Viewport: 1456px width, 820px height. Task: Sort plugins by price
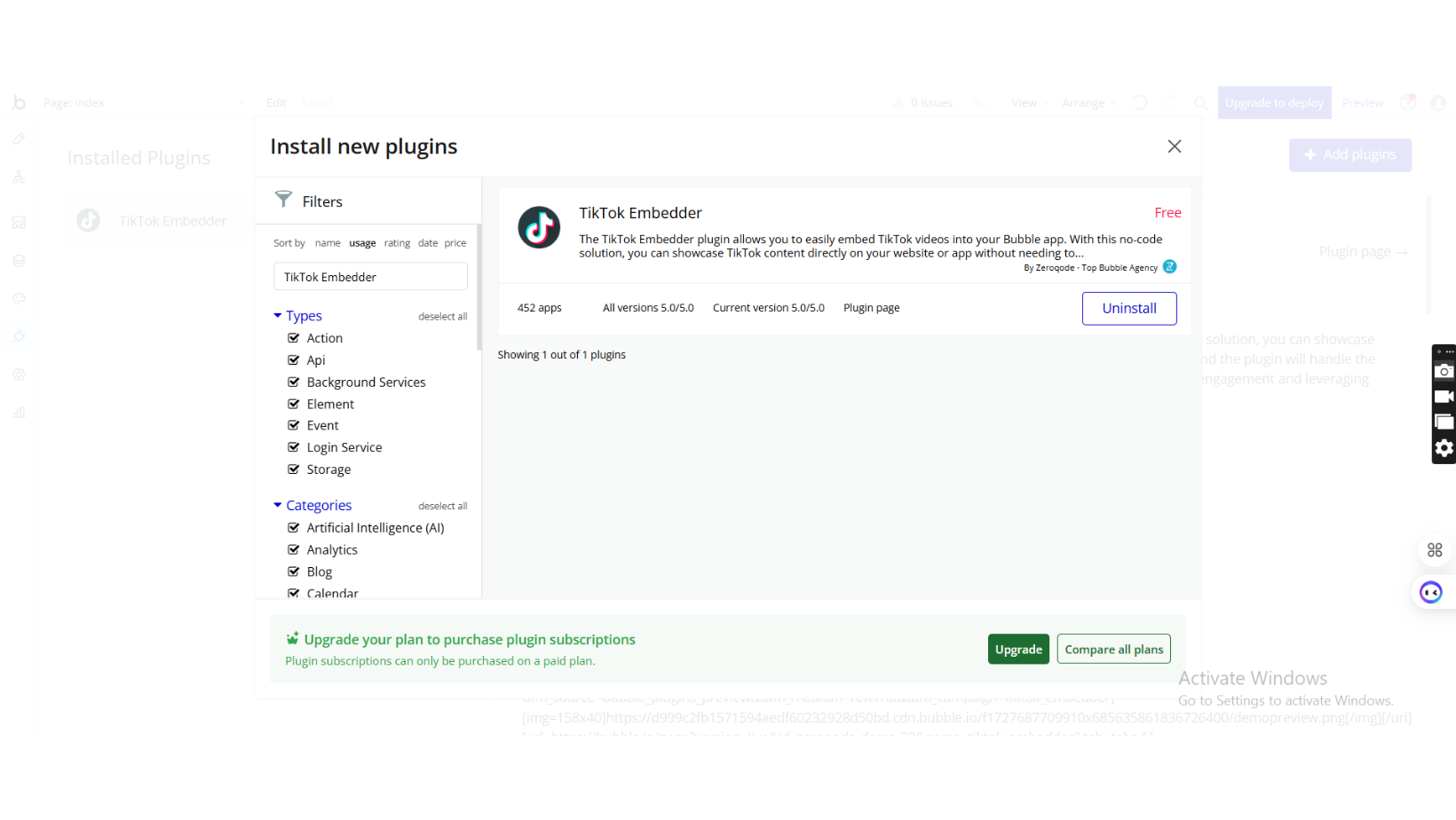[x=455, y=243]
